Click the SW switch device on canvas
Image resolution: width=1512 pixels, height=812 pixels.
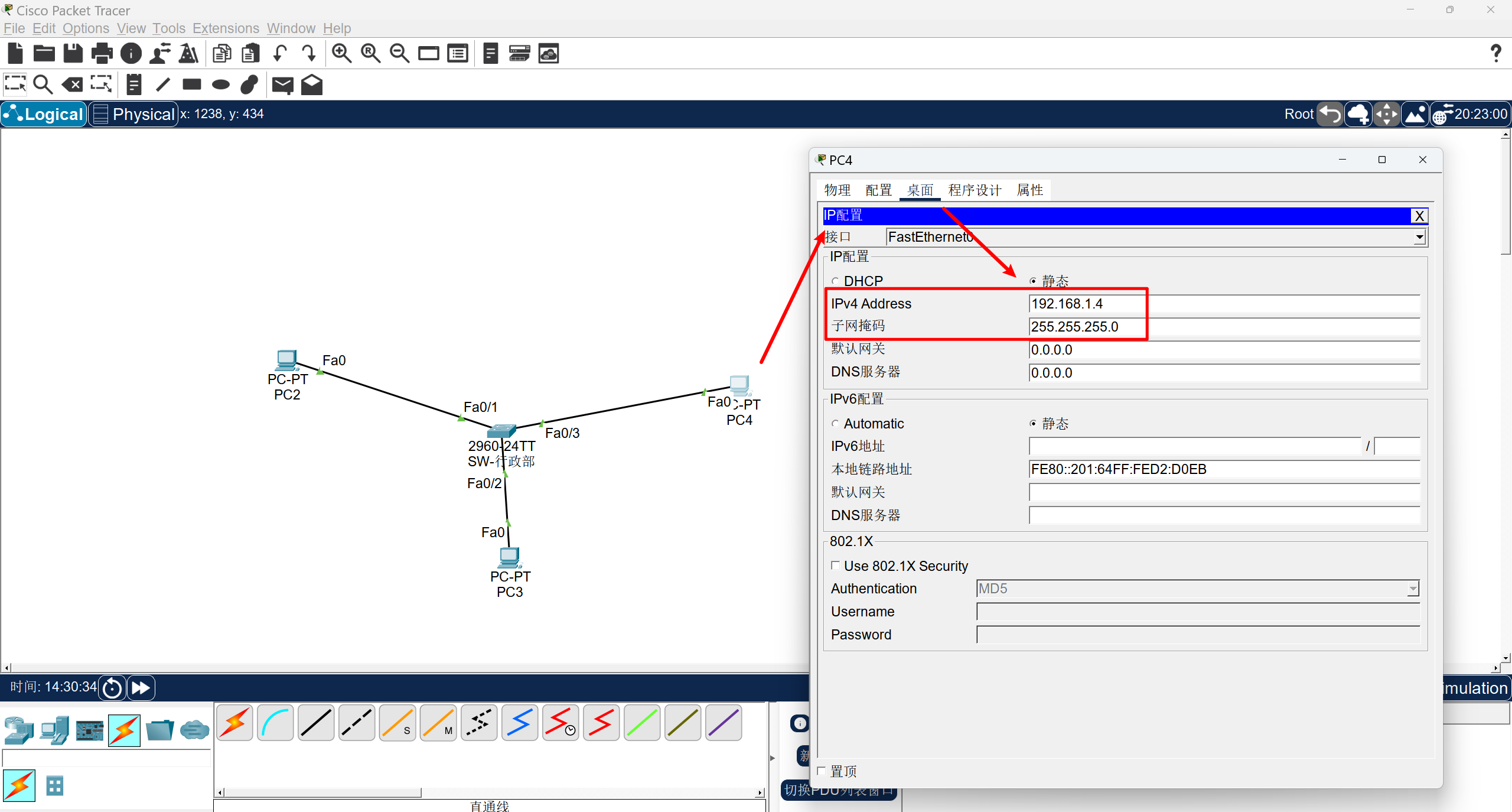click(501, 431)
